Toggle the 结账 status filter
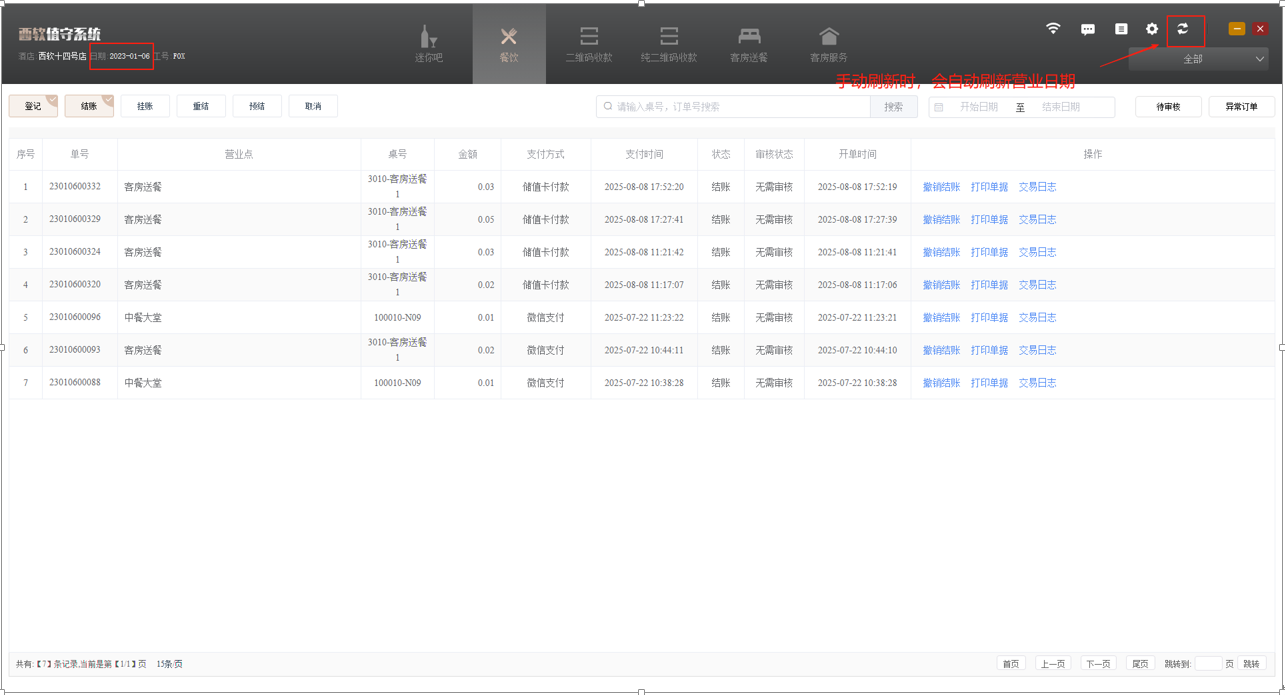 tap(89, 106)
